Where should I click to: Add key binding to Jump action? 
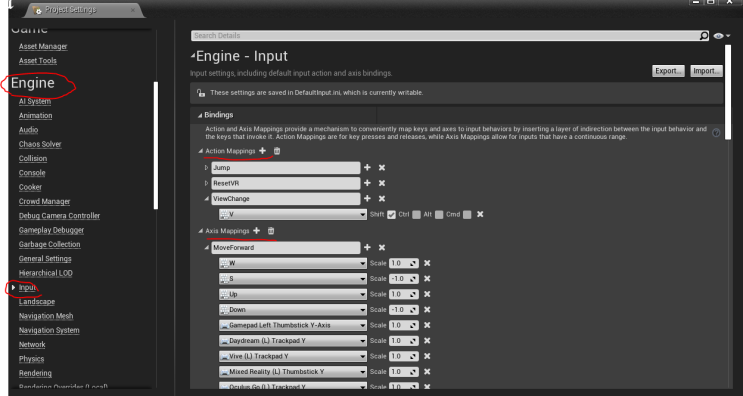(367, 168)
